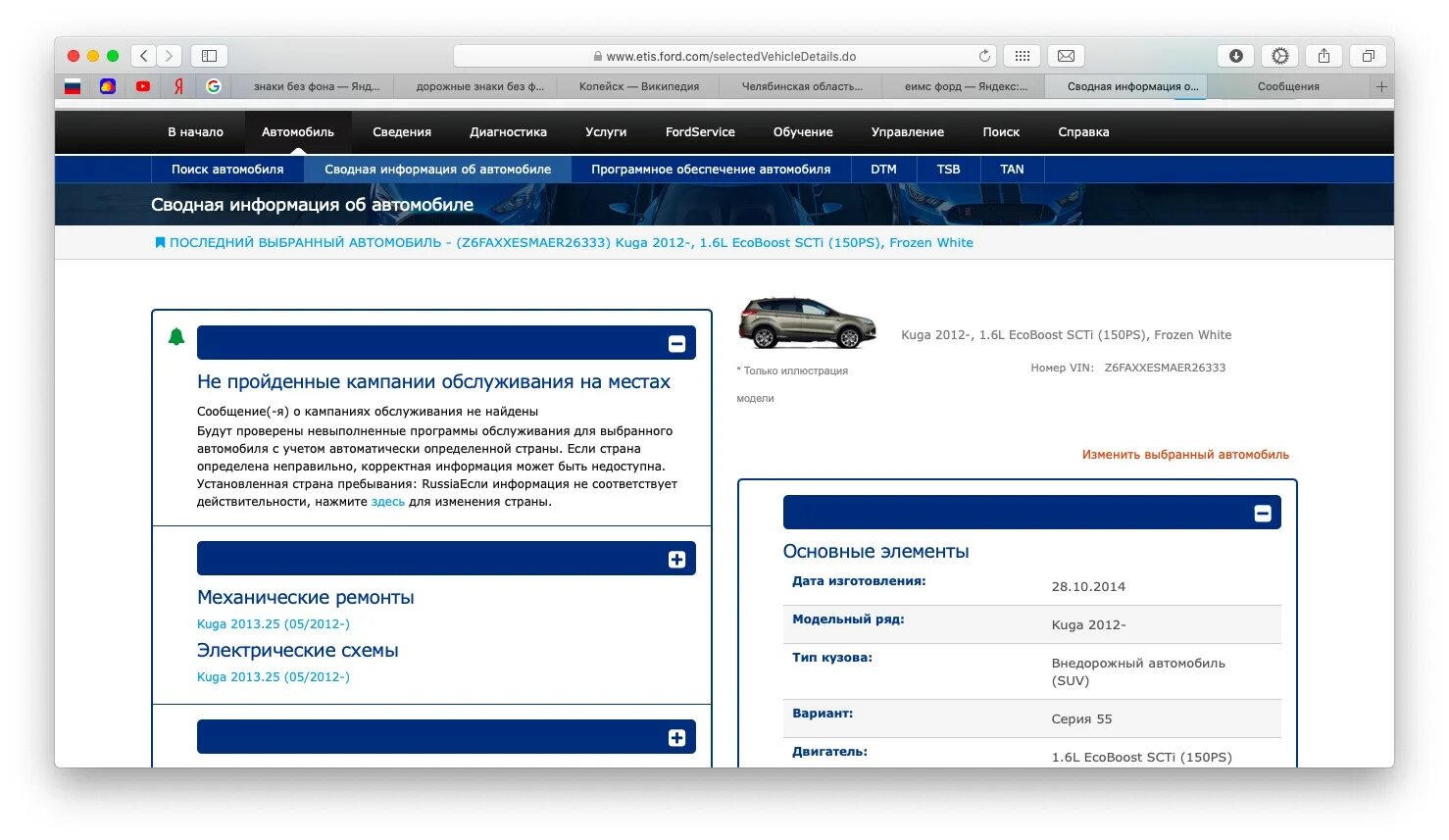Switch to Копейск — Википедия tab

tap(638, 86)
